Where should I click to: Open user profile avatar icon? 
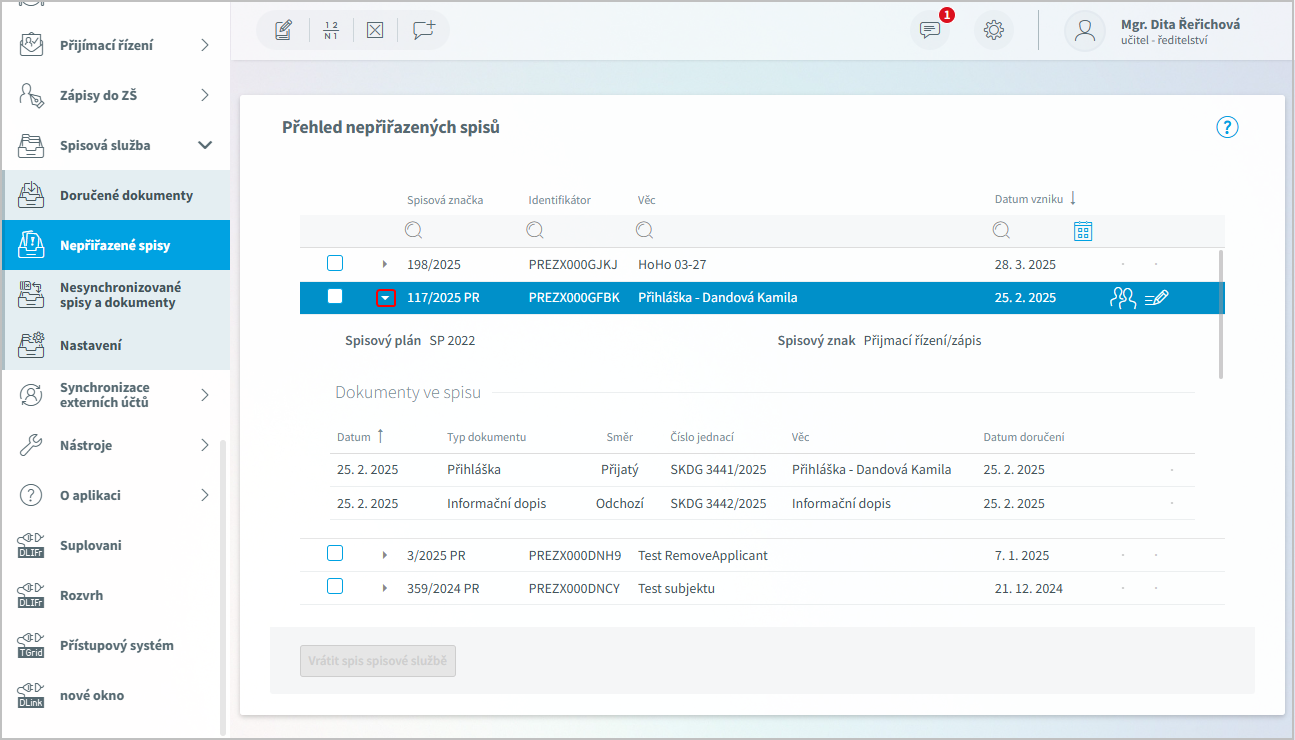(1085, 30)
